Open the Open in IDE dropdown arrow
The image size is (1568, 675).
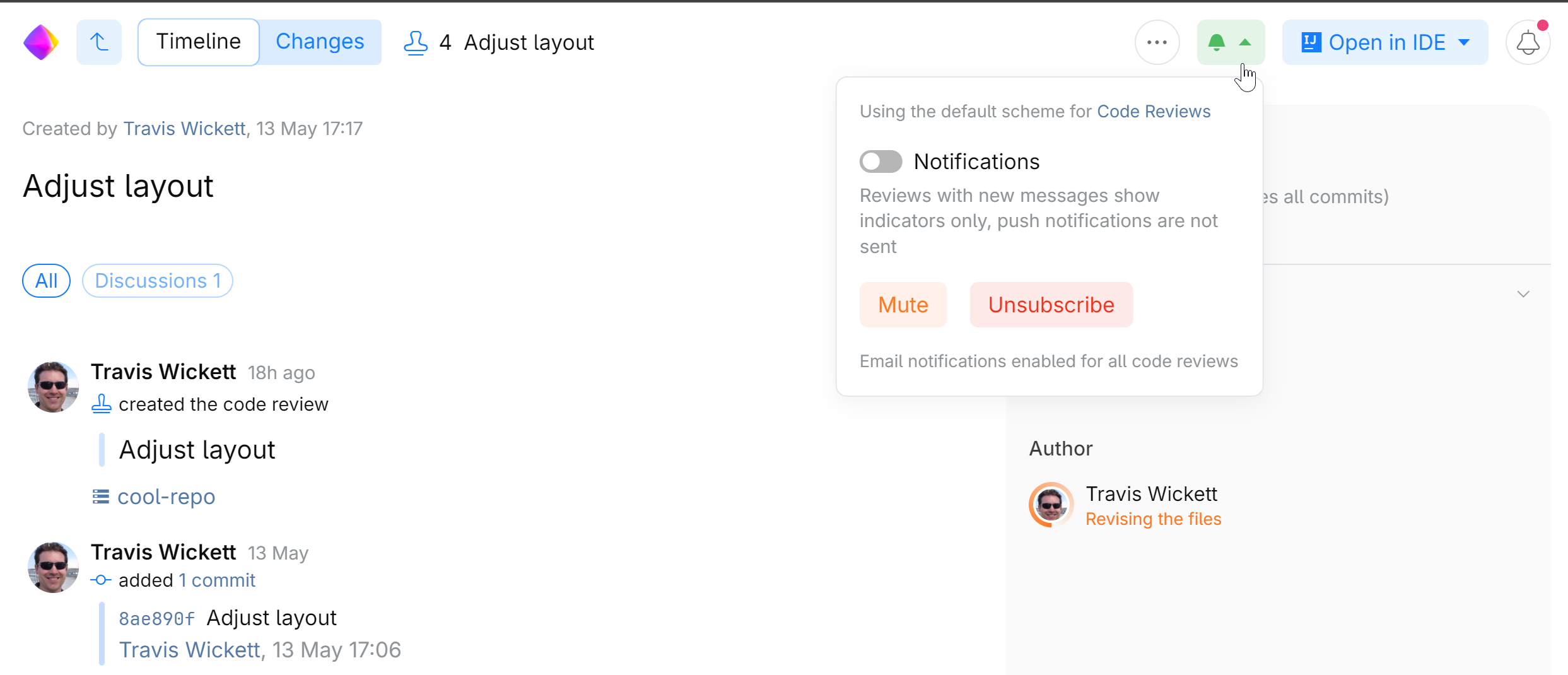click(1463, 42)
